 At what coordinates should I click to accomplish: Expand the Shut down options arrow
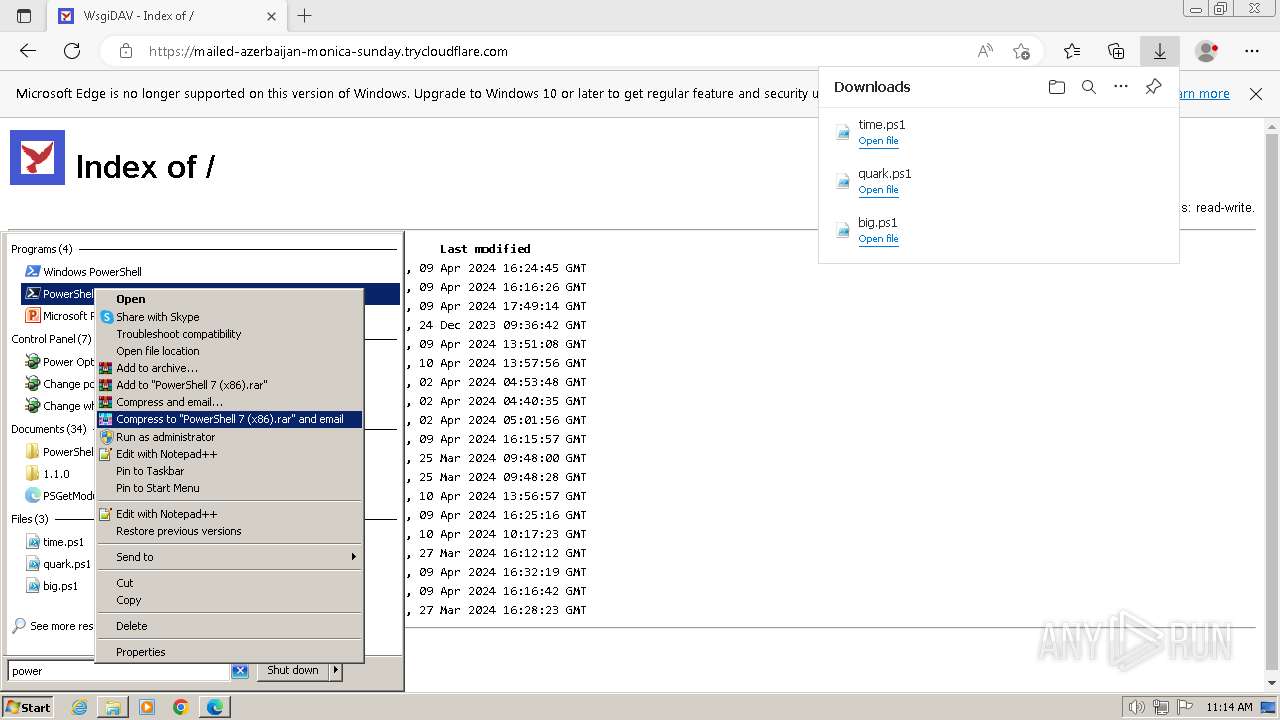(x=336, y=671)
